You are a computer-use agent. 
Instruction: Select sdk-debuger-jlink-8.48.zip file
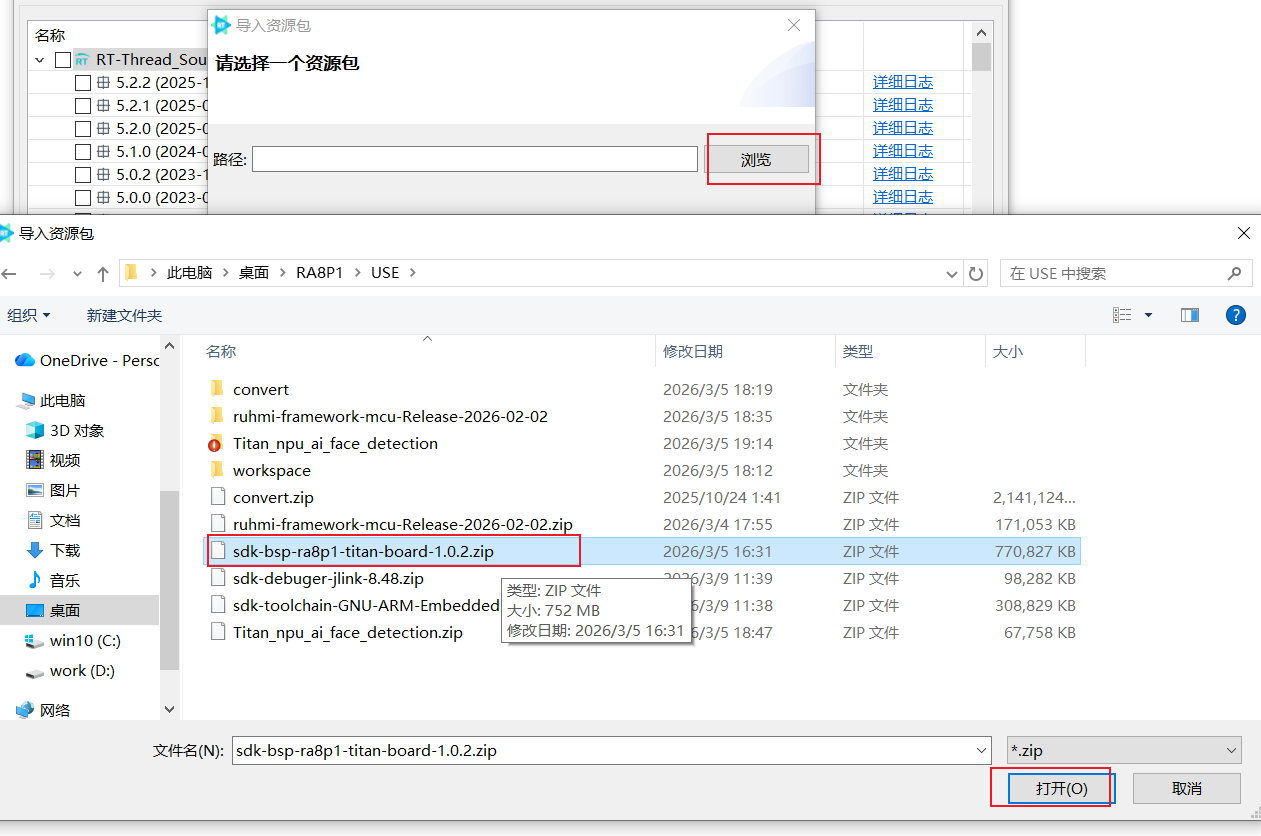[x=328, y=578]
